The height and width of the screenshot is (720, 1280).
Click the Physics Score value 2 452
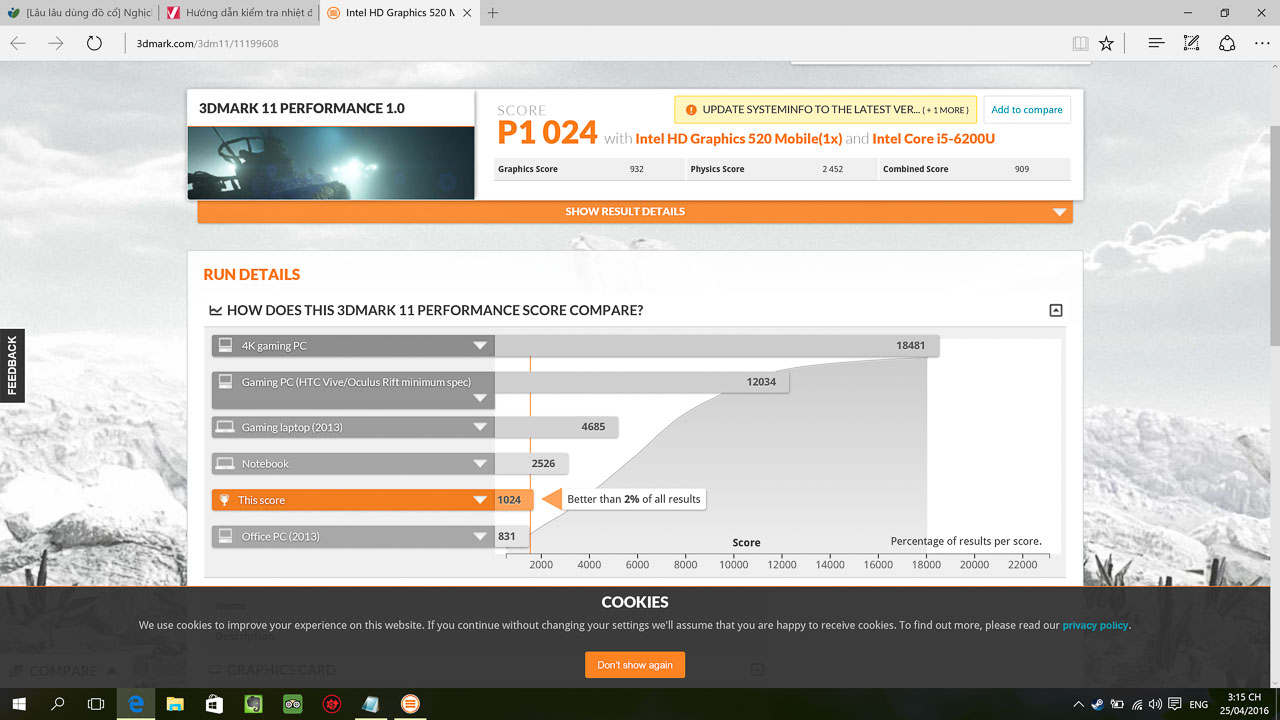pyautogui.click(x=832, y=169)
